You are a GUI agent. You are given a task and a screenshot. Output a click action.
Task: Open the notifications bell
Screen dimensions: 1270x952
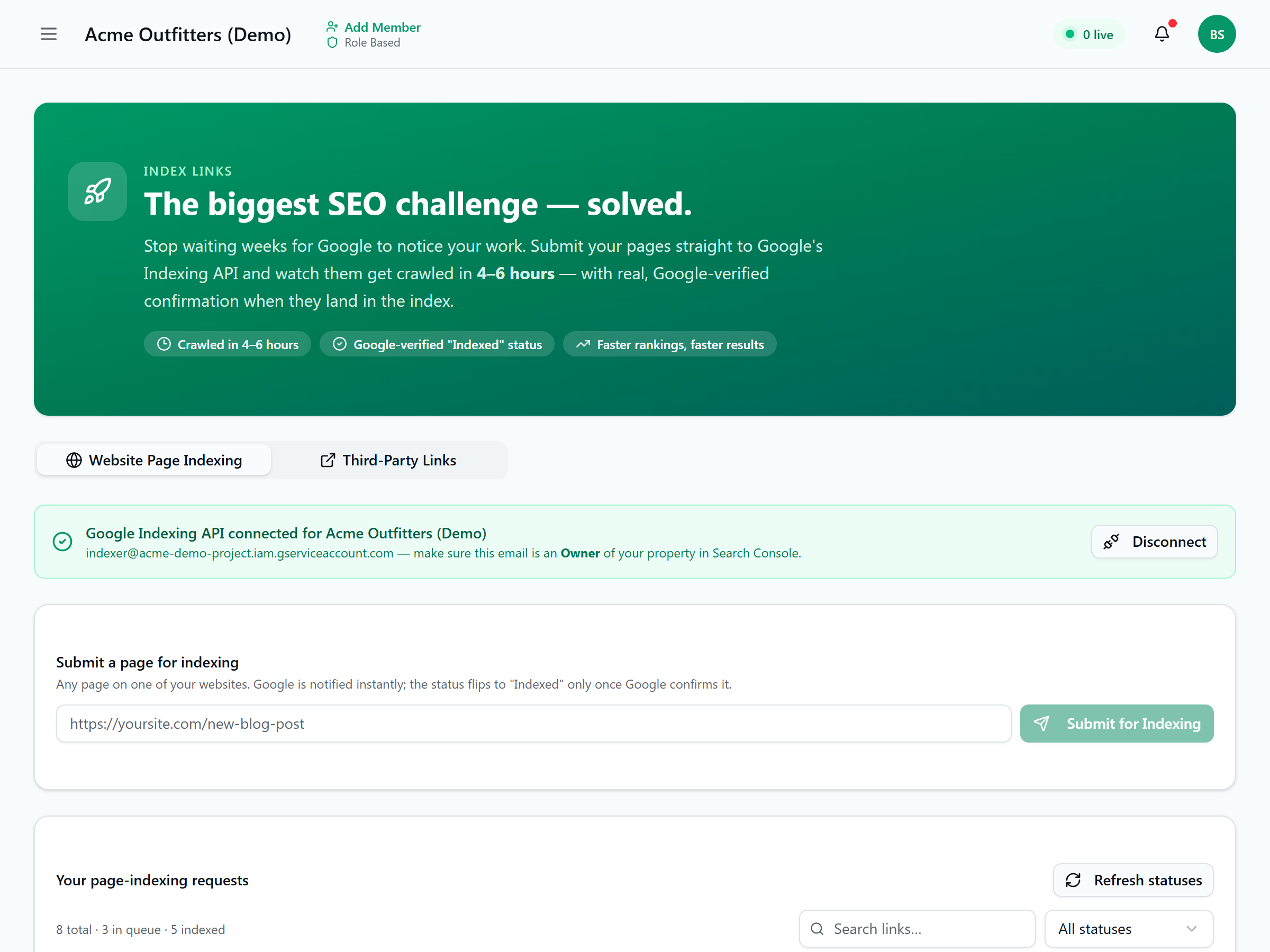coord(1162,34)
